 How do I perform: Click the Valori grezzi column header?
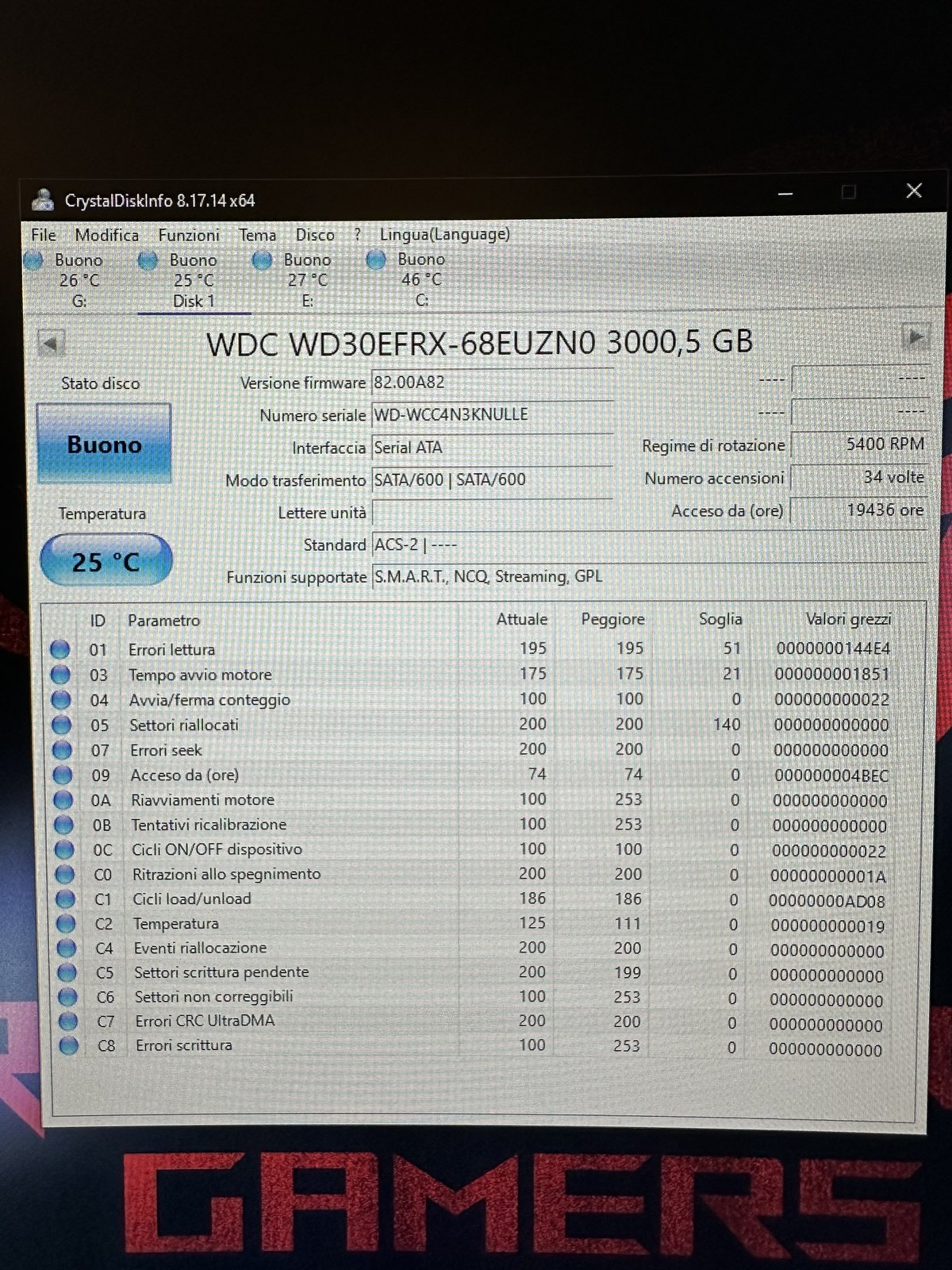coord(848,618)
